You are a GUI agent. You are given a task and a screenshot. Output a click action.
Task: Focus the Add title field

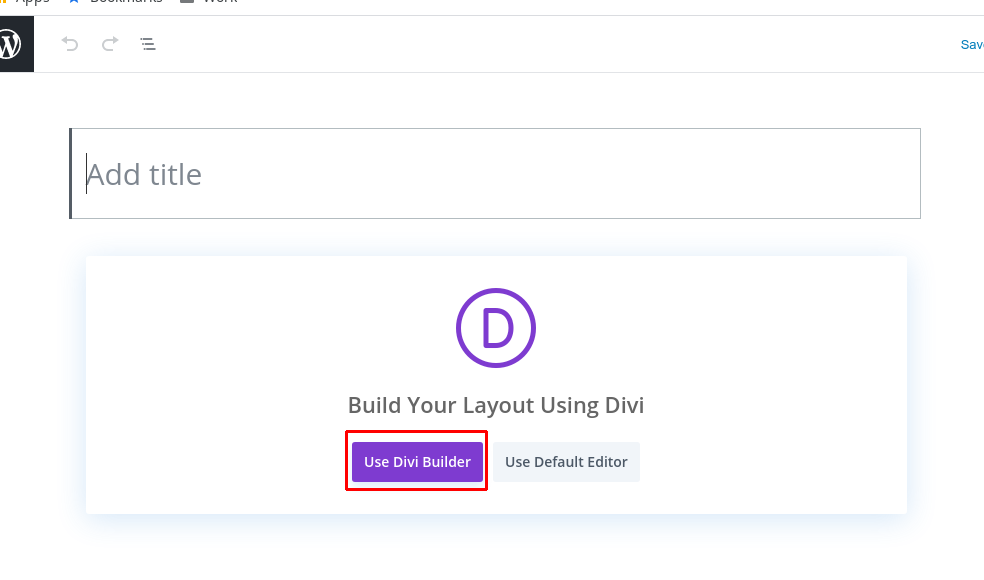[x=495, y=174]
